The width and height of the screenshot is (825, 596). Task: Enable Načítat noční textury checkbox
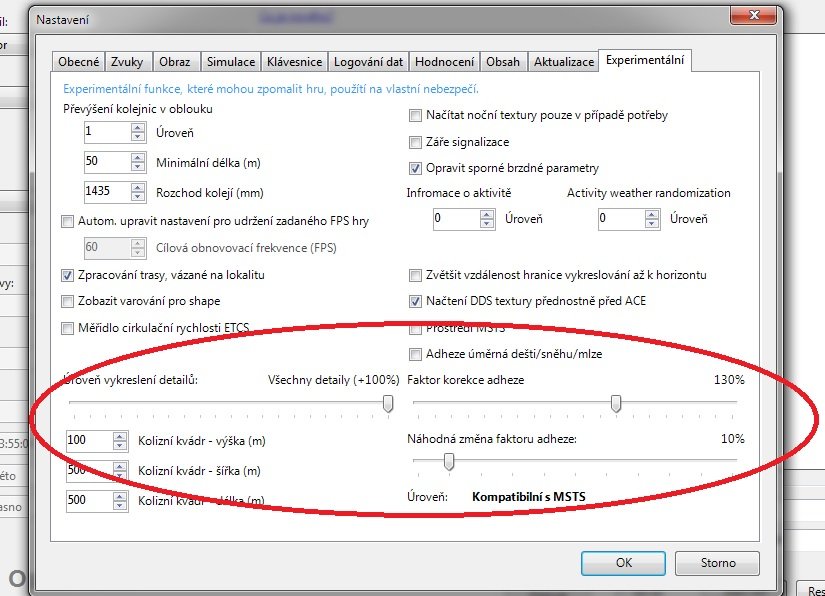416,115
